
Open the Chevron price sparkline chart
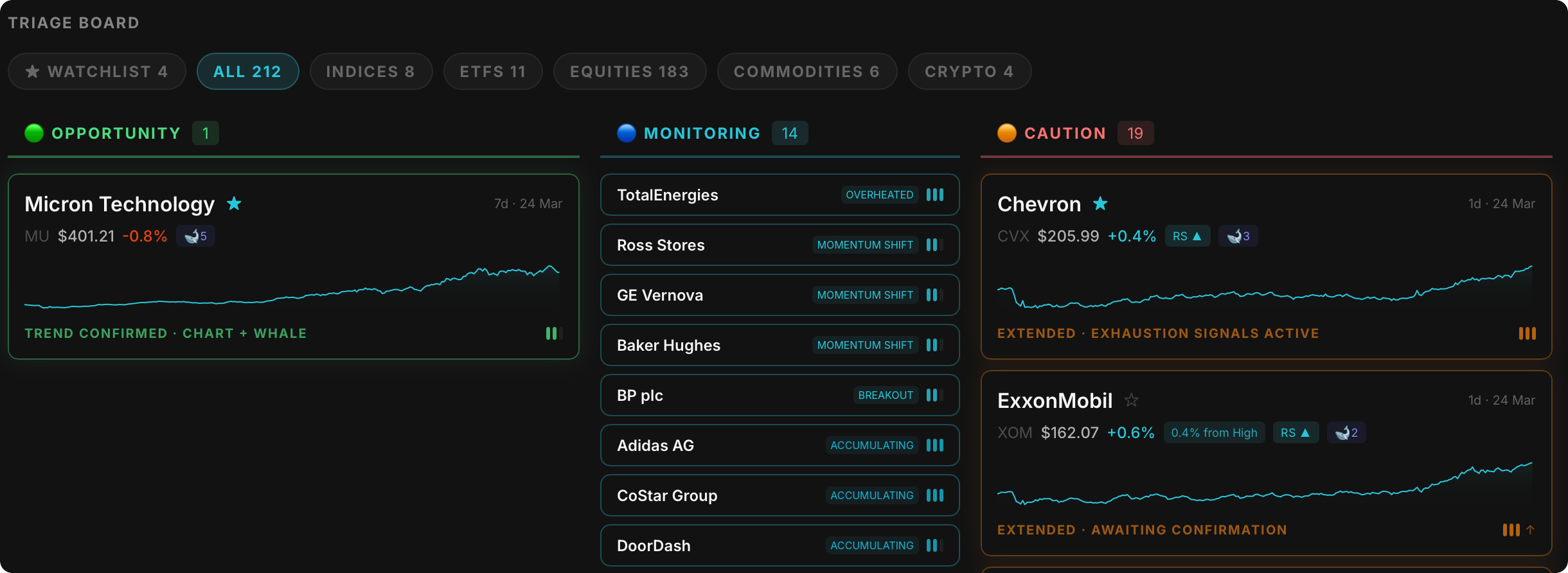pyautogui.click(x=1265, y=286)
